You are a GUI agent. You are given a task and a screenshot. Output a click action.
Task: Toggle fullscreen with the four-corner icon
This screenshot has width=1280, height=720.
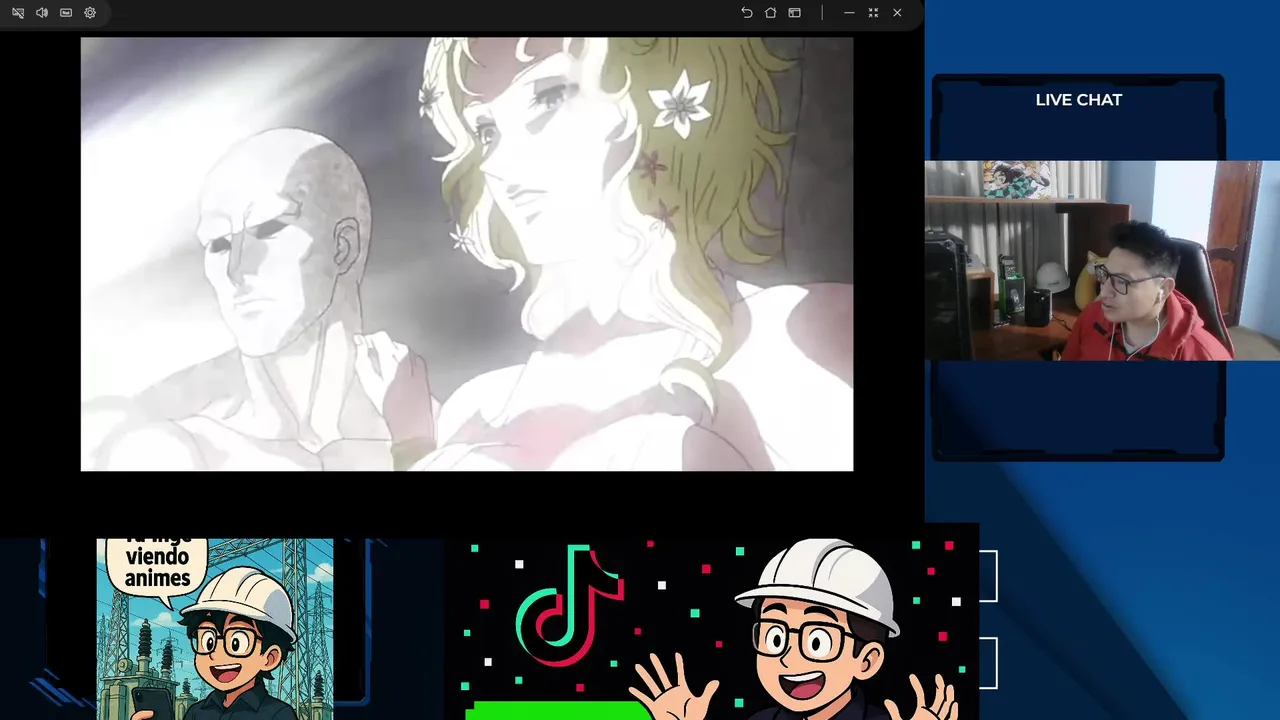pos(873,13)
